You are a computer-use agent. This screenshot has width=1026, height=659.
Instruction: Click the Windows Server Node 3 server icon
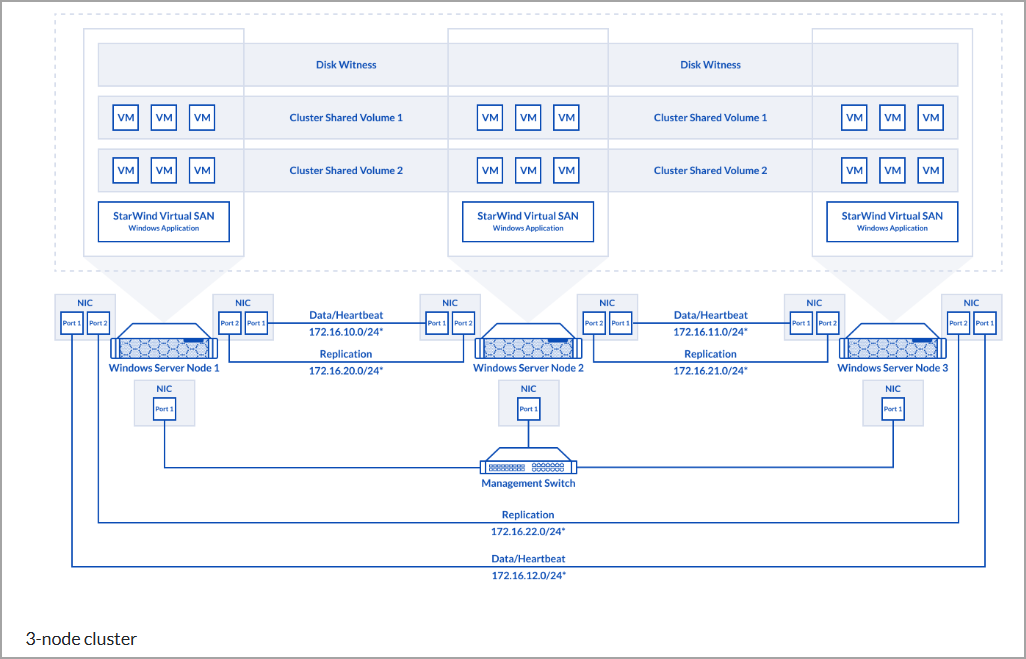pyautogui.click(x=892, y=348)
